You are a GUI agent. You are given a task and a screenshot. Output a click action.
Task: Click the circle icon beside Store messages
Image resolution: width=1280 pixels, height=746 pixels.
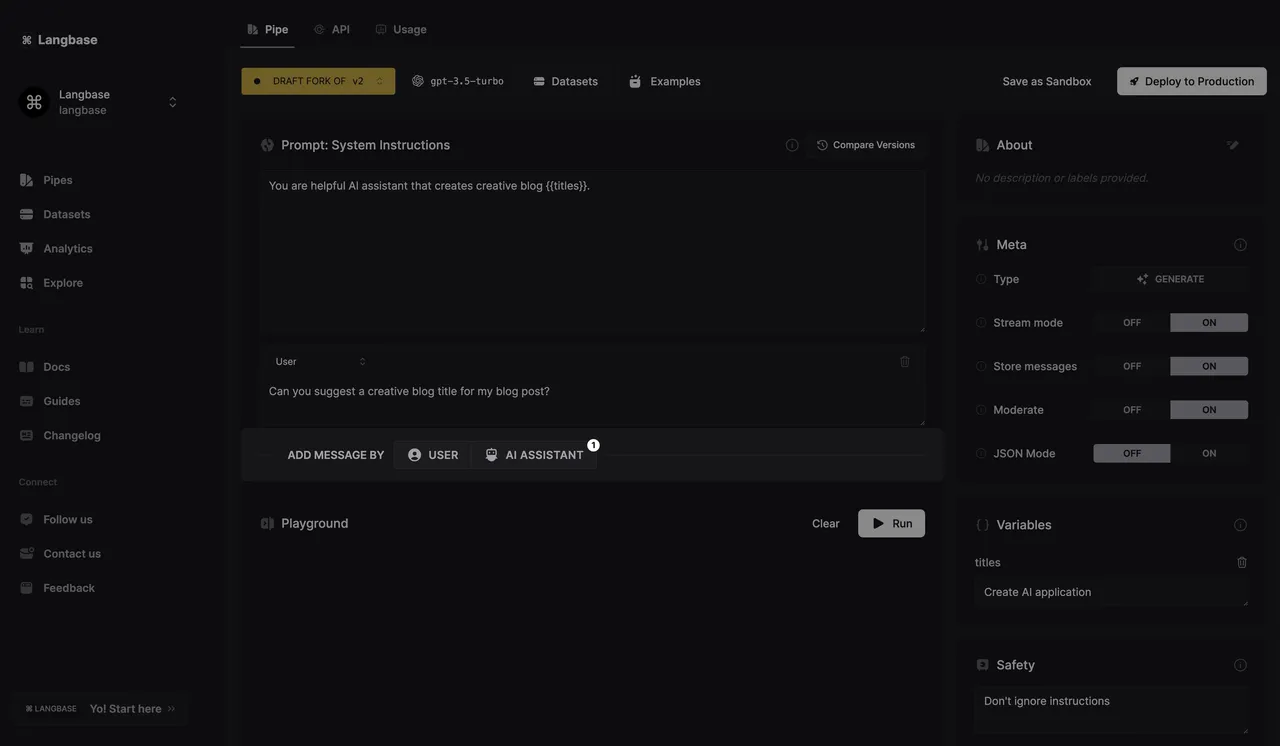(x=981, y=366)
